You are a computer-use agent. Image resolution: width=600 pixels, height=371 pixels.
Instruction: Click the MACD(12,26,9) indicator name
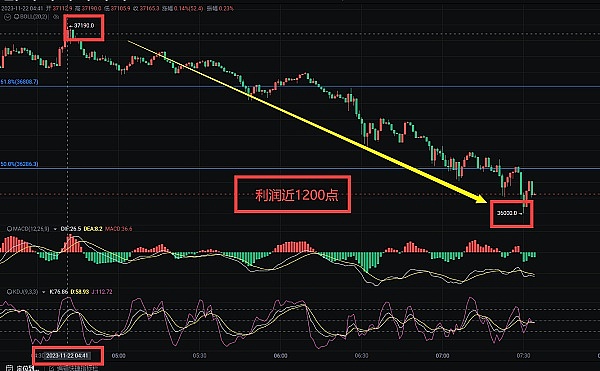click(31, 229)
